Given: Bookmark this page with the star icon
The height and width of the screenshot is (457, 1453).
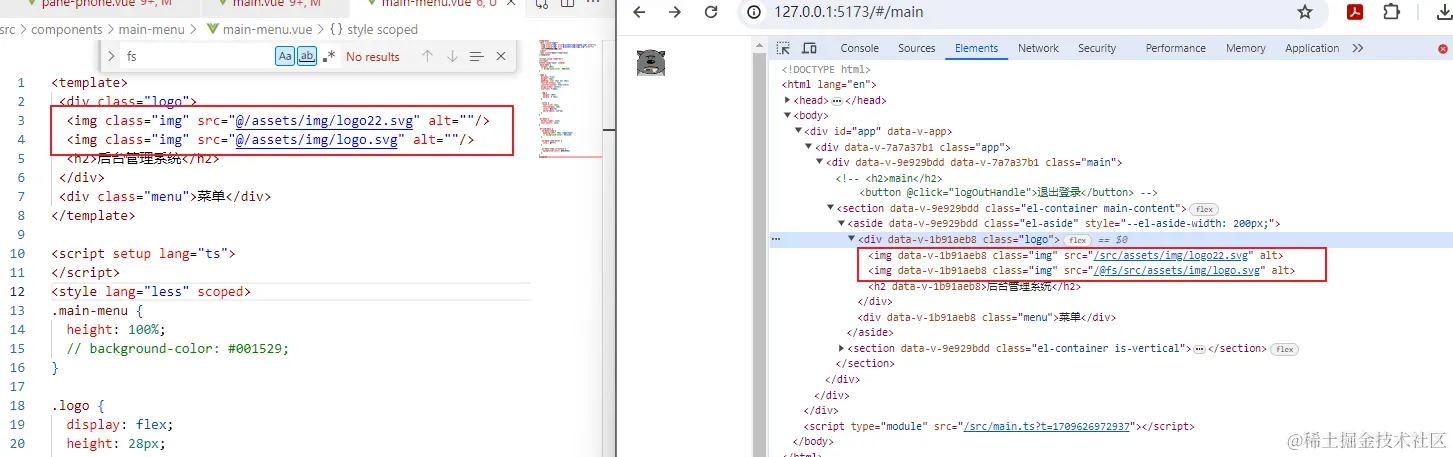Looking at the screenshot, I should tap(1304, 12).
